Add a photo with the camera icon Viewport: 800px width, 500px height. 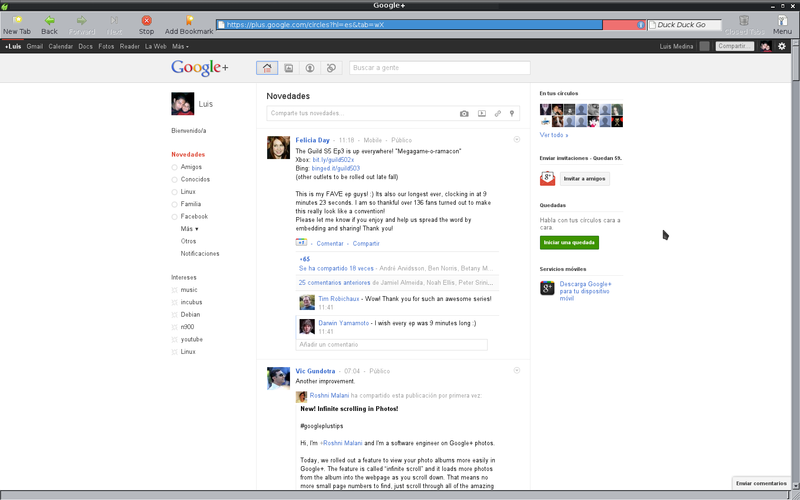pos(464,113)
